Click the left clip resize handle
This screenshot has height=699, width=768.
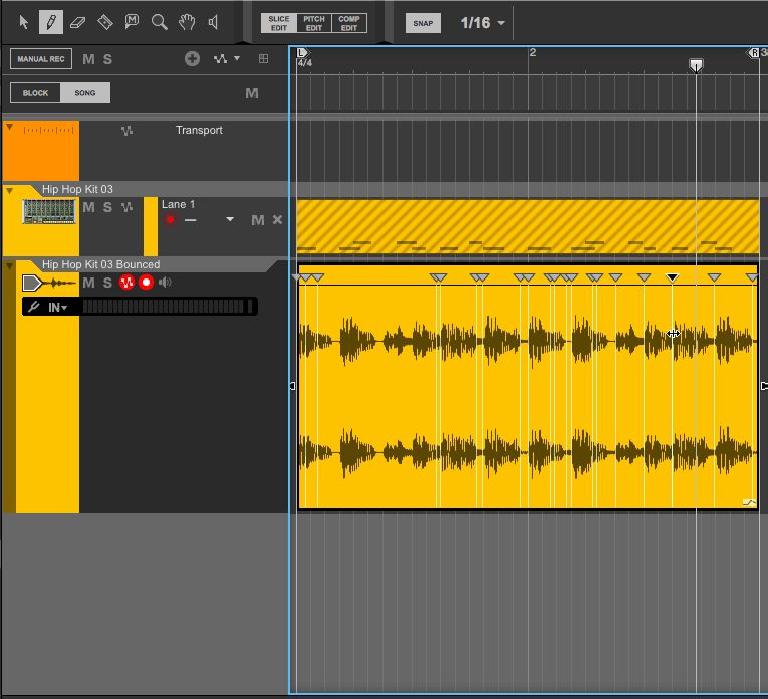tap(292, 386)
